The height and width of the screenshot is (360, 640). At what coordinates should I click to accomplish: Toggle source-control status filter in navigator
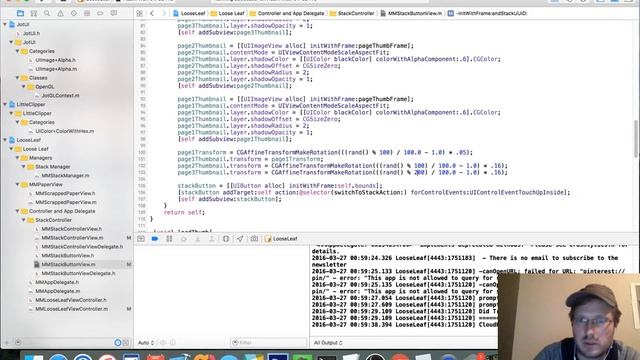coord(126,343)
